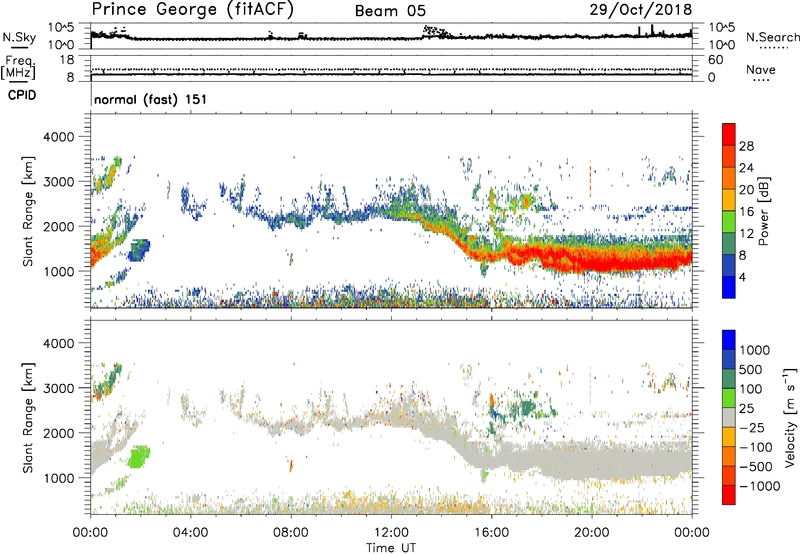Click the 'Beam 05' label

pyautogui.click(x=390, y=11)
